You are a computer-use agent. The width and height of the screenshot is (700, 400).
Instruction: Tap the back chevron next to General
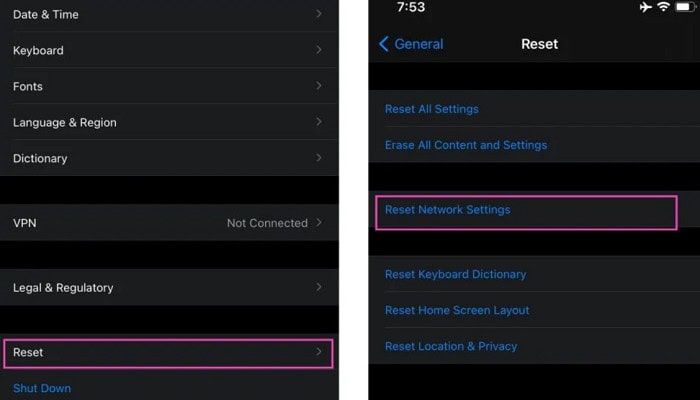(x=383, y=44)
